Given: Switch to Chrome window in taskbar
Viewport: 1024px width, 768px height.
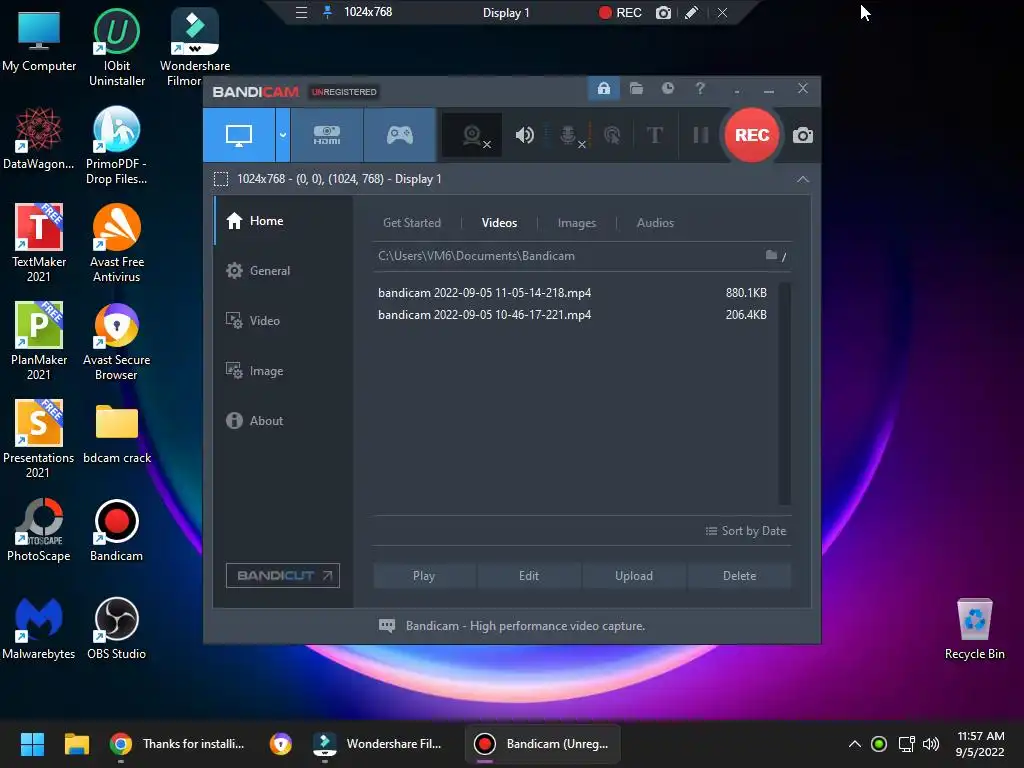Looking at the screenshot, I should coord(177,744).
